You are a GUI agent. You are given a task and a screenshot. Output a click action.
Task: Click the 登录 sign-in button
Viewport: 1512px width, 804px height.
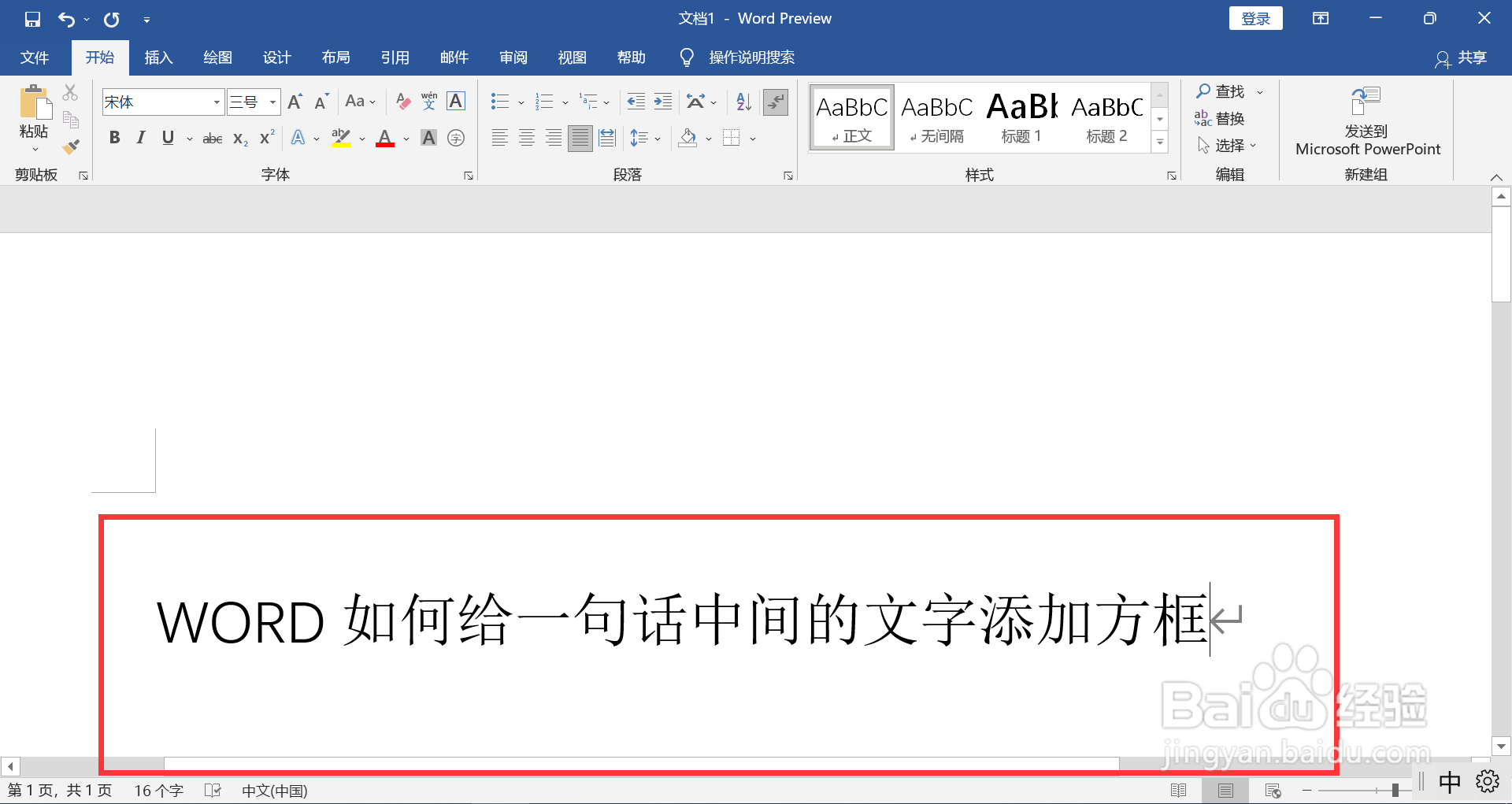(x=1255, y=19)
